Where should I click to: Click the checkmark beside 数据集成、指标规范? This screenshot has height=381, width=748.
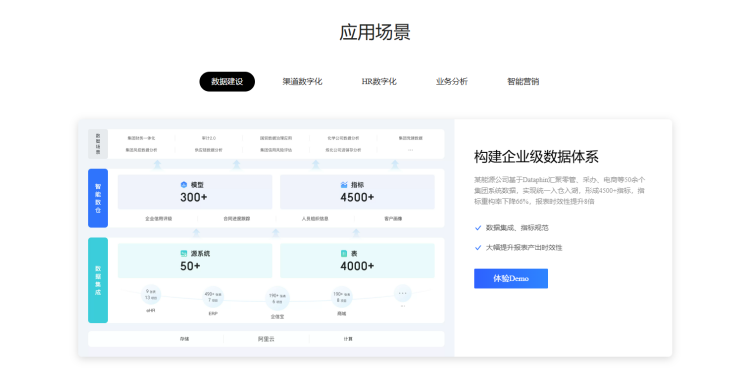pyautogui.click(x=478, y=228)
